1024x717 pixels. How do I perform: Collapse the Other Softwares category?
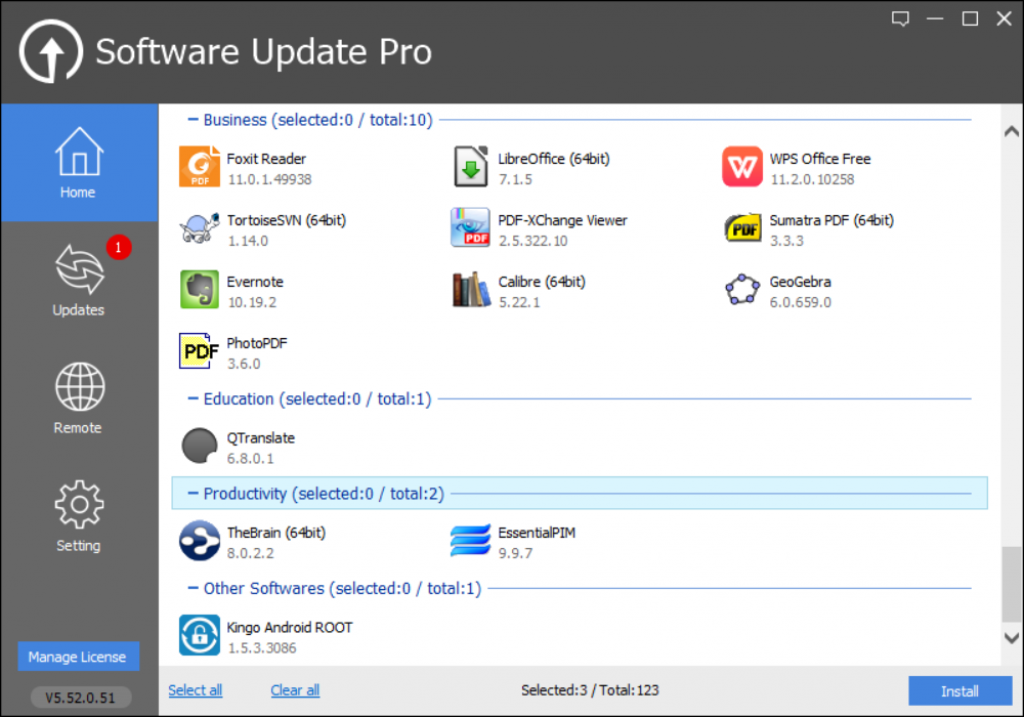pyautogui.click(x=193, y=588)
